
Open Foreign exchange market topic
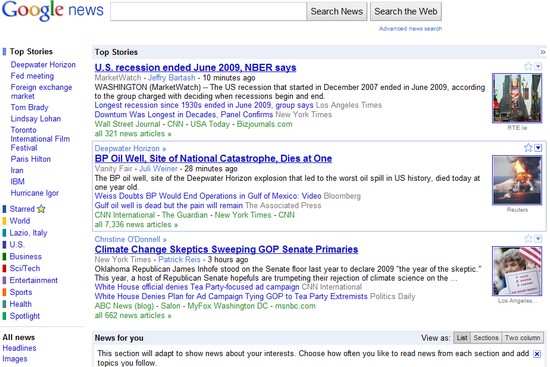tap(41, 92)
